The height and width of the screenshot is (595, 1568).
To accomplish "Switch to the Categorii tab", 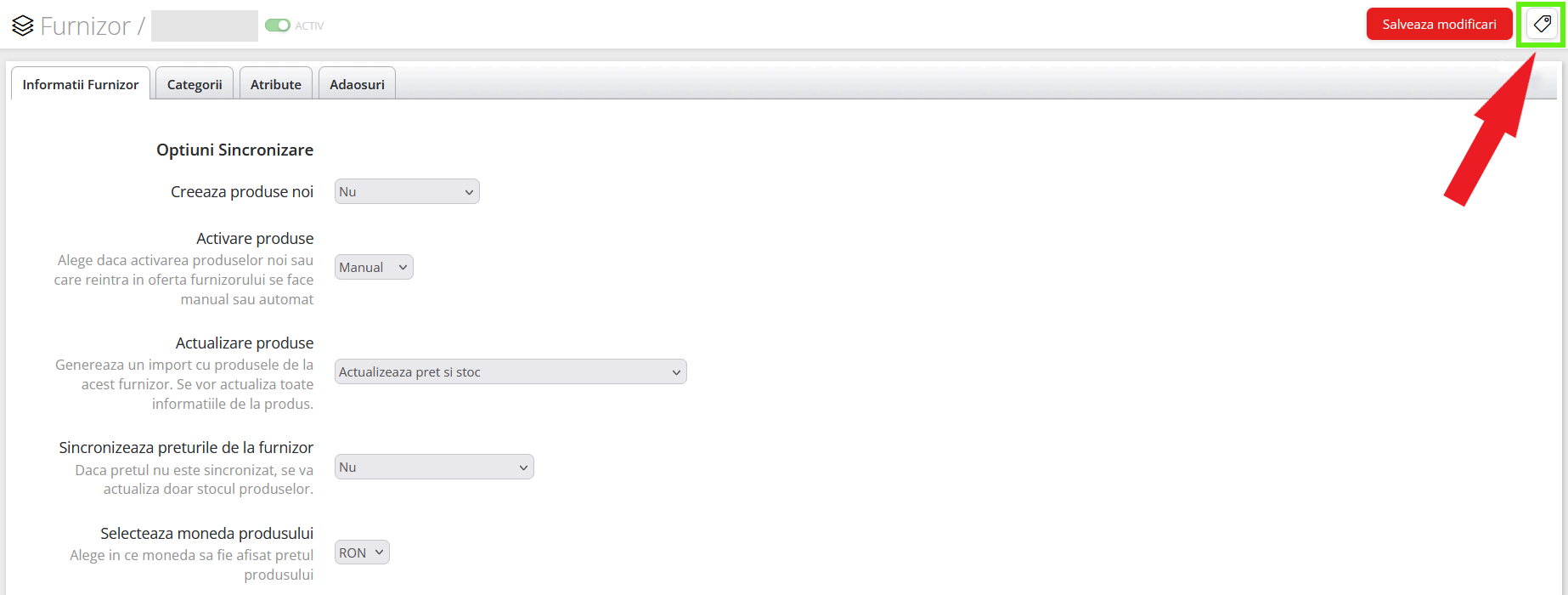I will pos(195,84).
